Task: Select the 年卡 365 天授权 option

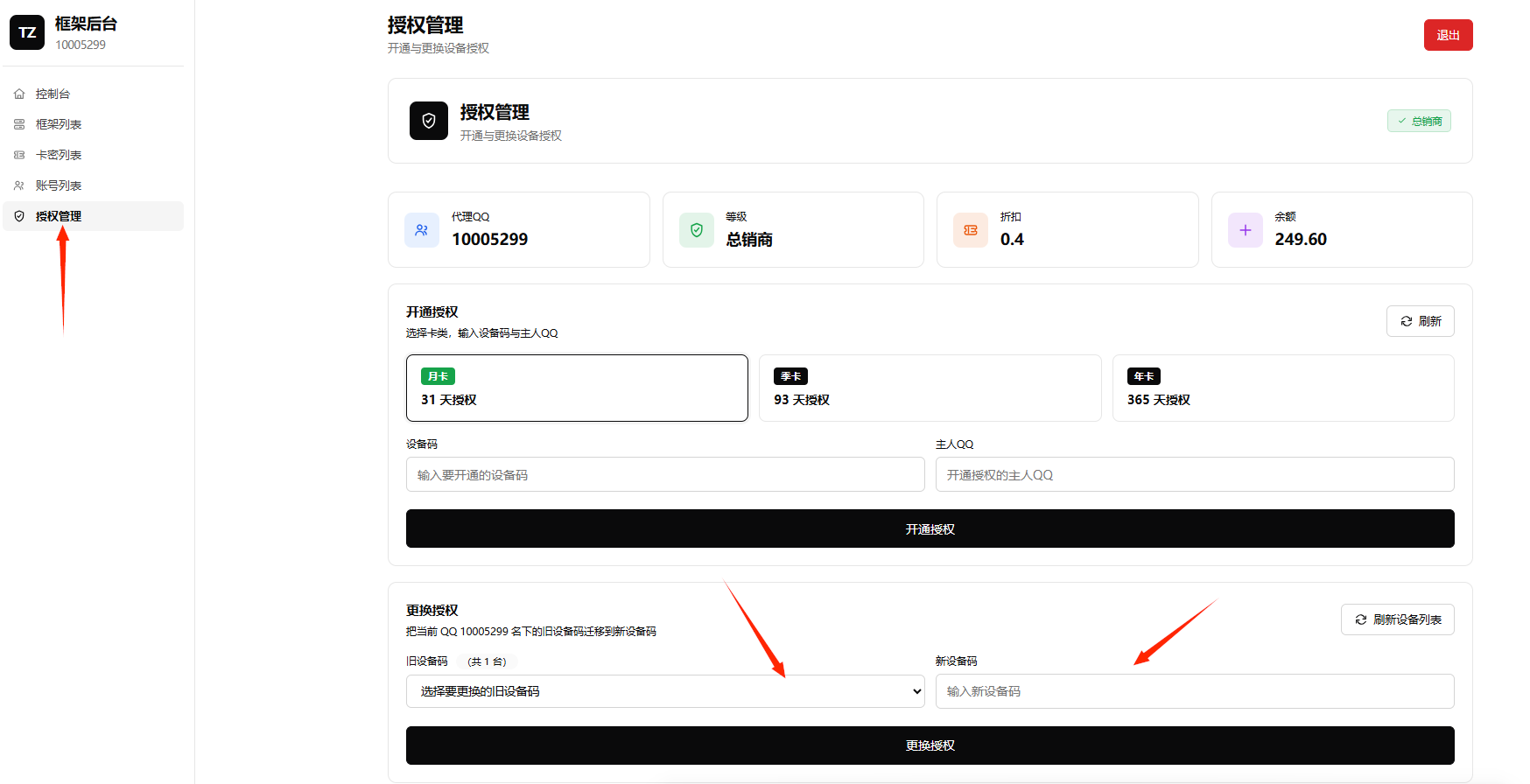Action: [1283, 388]
